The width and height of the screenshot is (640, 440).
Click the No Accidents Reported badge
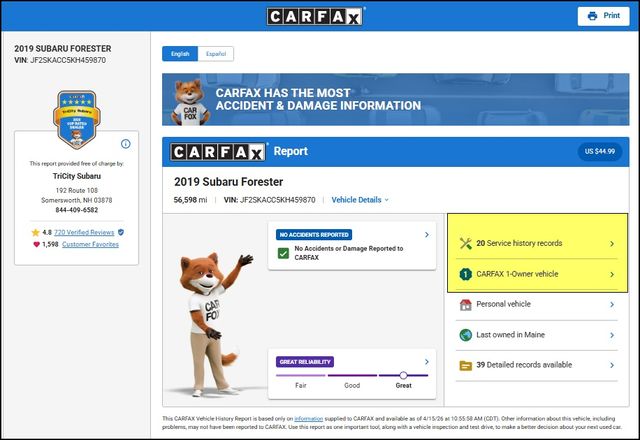tap(314, 235)
